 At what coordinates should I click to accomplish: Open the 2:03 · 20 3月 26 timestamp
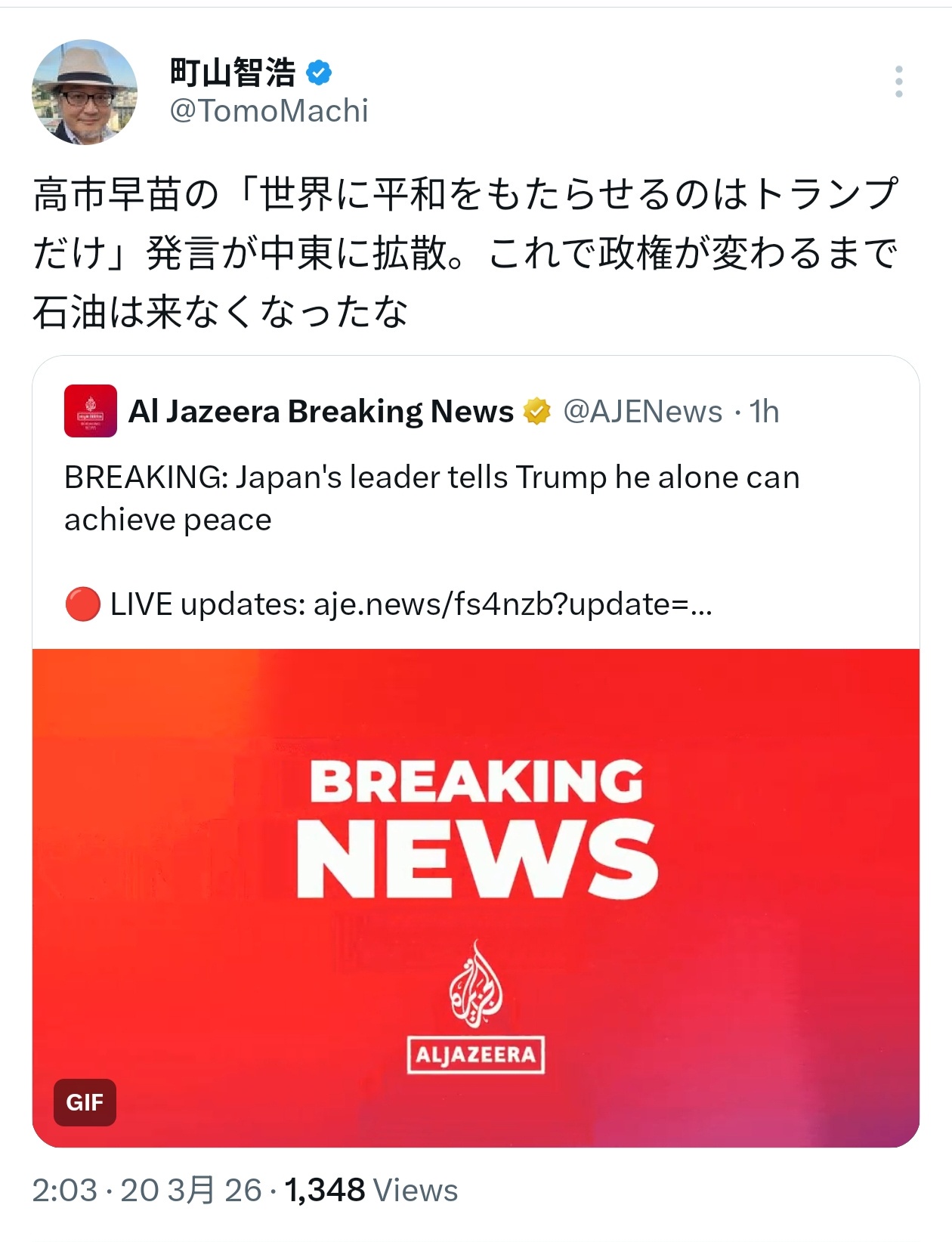(x=147, y=1190)
